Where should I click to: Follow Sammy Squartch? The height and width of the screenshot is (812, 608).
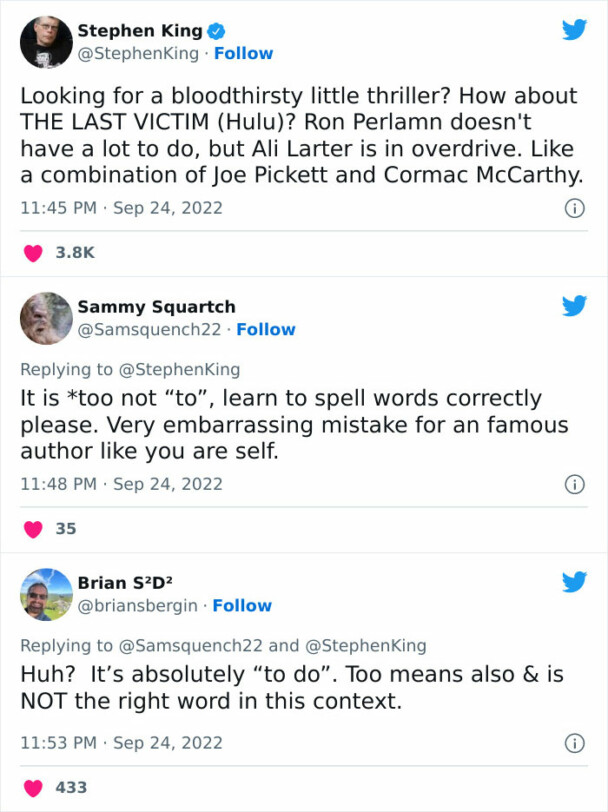click(x=266, y=329)
